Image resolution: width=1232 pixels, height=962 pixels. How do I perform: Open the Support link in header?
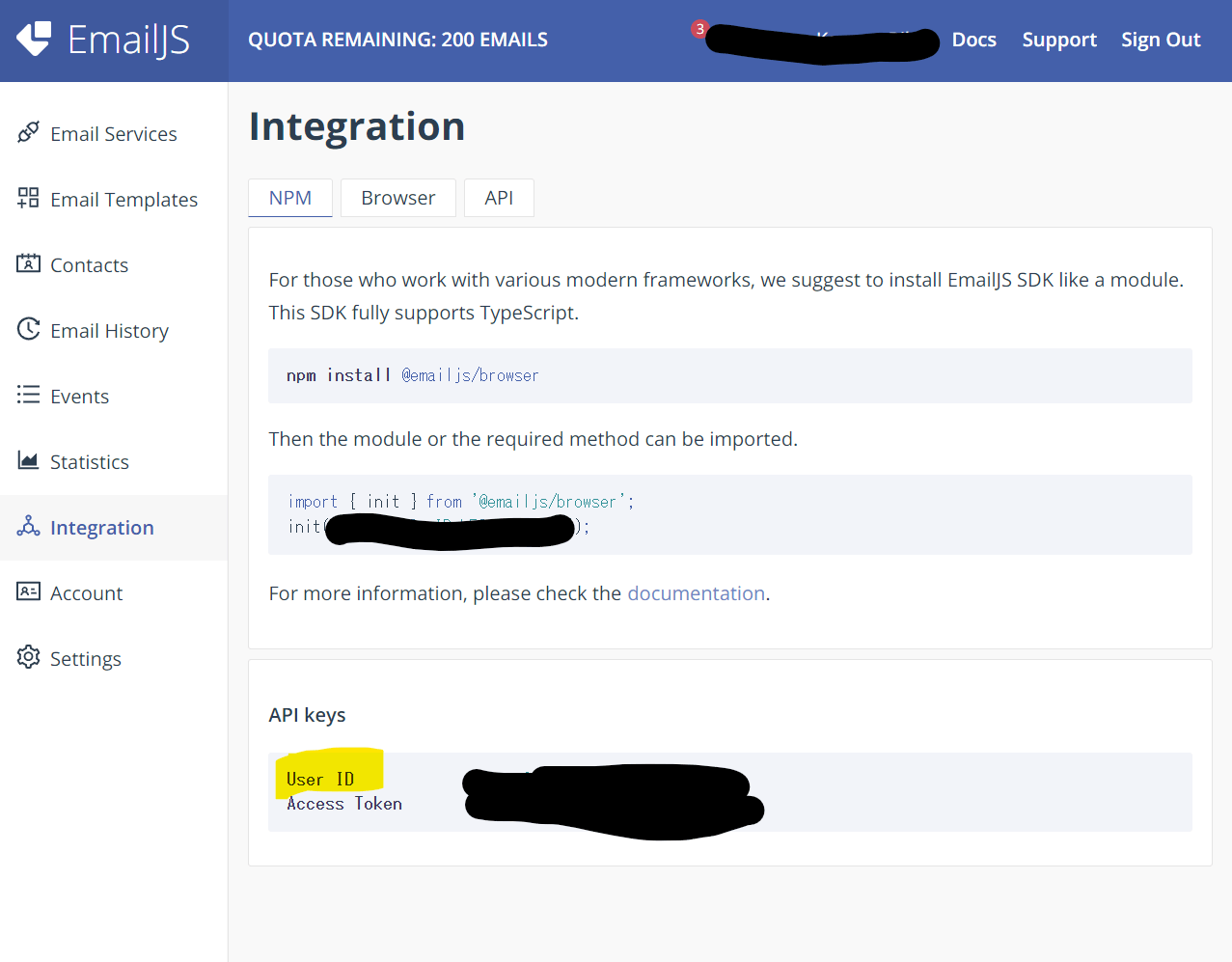pos(1059,40)
